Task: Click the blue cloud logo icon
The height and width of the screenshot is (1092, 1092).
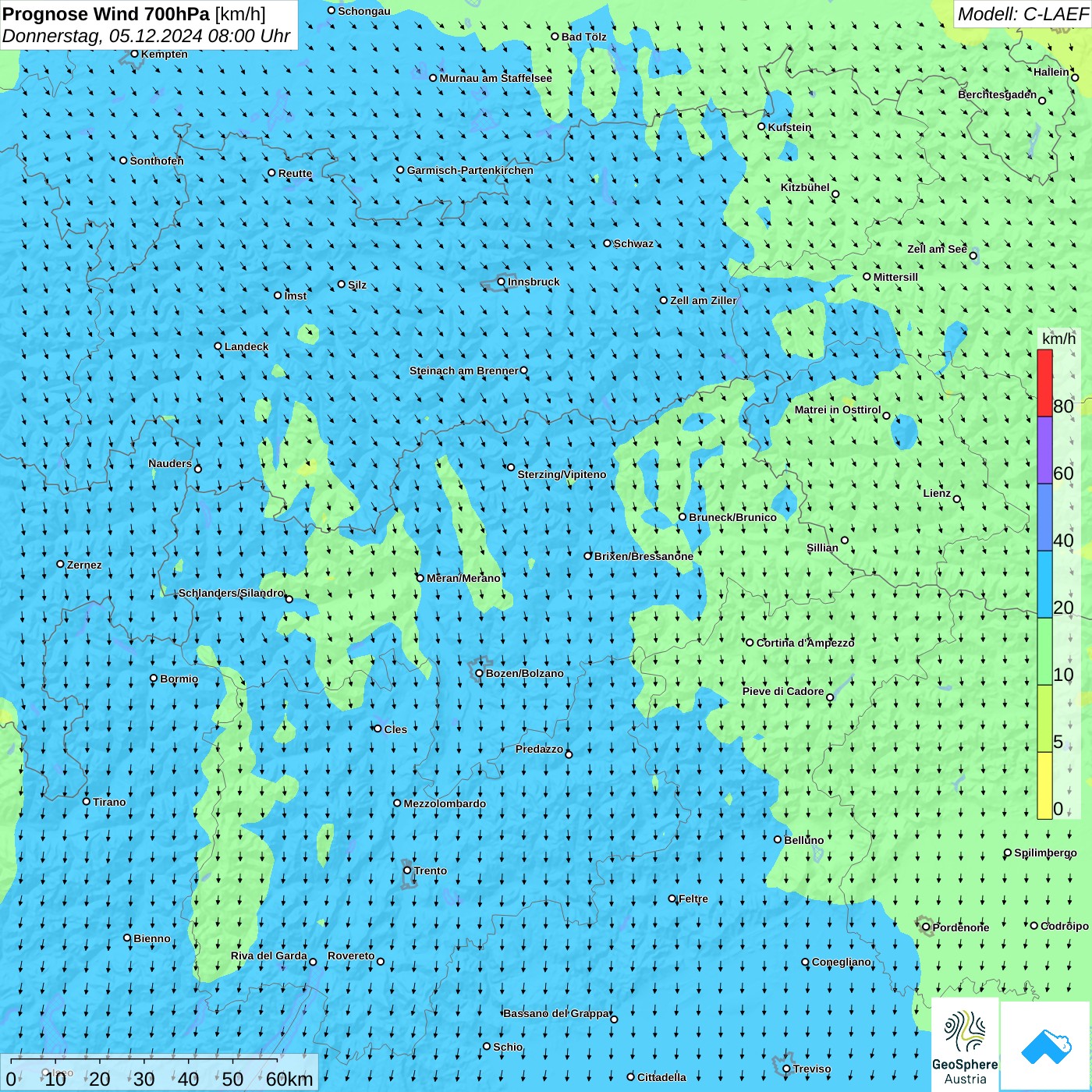Action: (x=1046, y=1046)
